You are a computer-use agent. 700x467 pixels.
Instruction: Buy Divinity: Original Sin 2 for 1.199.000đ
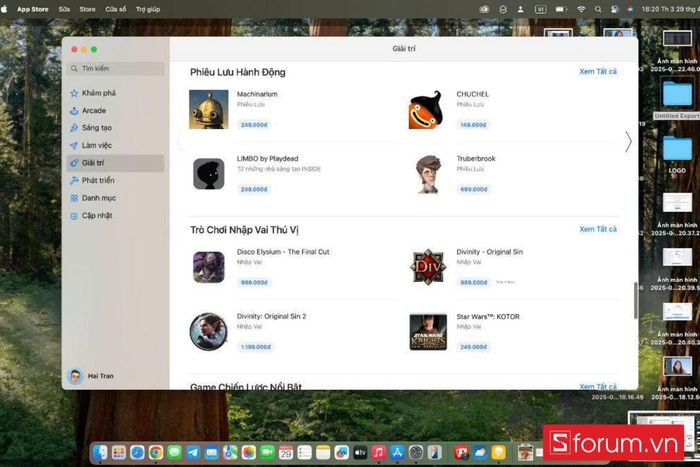[255, 347]
